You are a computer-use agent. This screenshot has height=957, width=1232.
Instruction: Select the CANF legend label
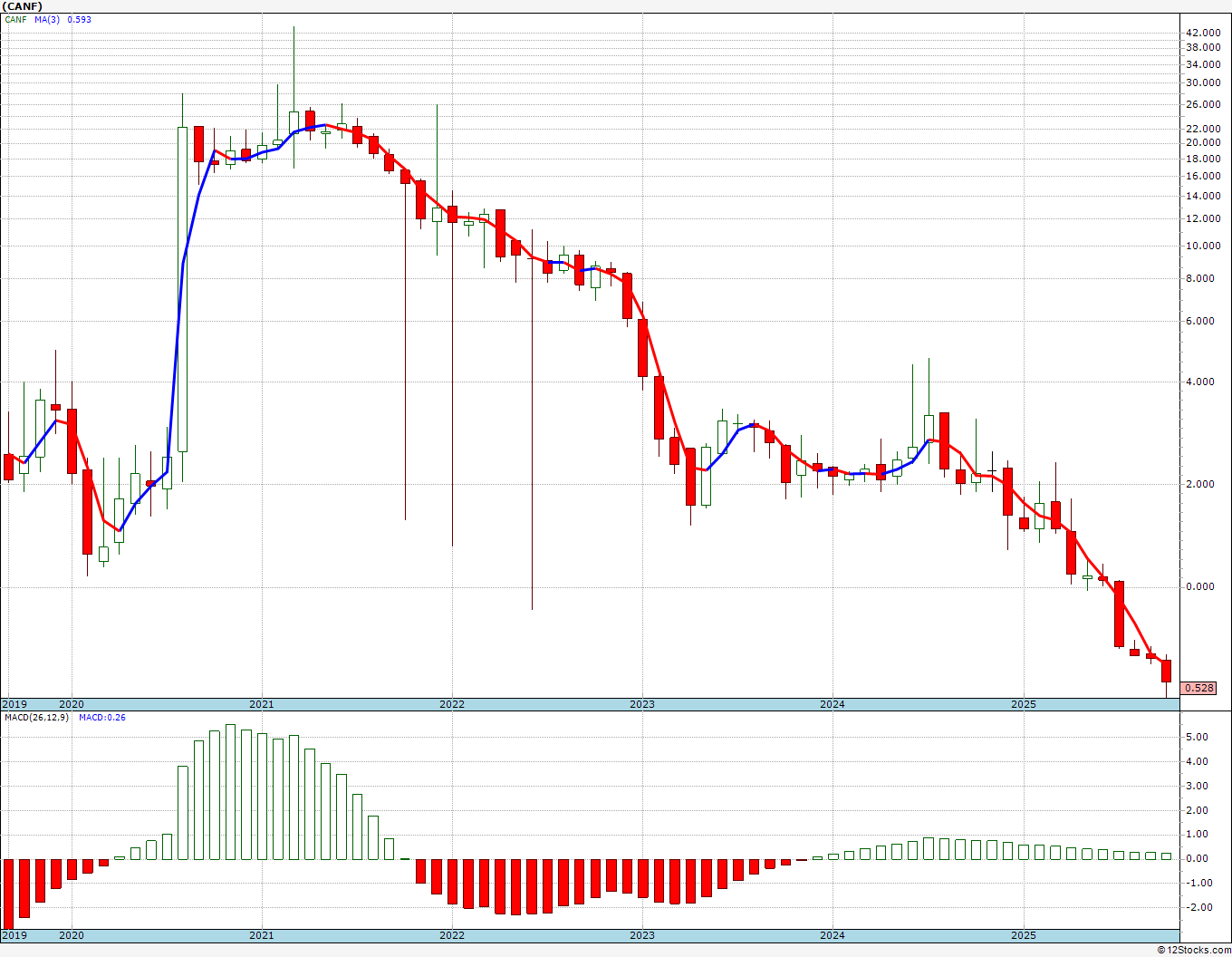tap(15, 20)
